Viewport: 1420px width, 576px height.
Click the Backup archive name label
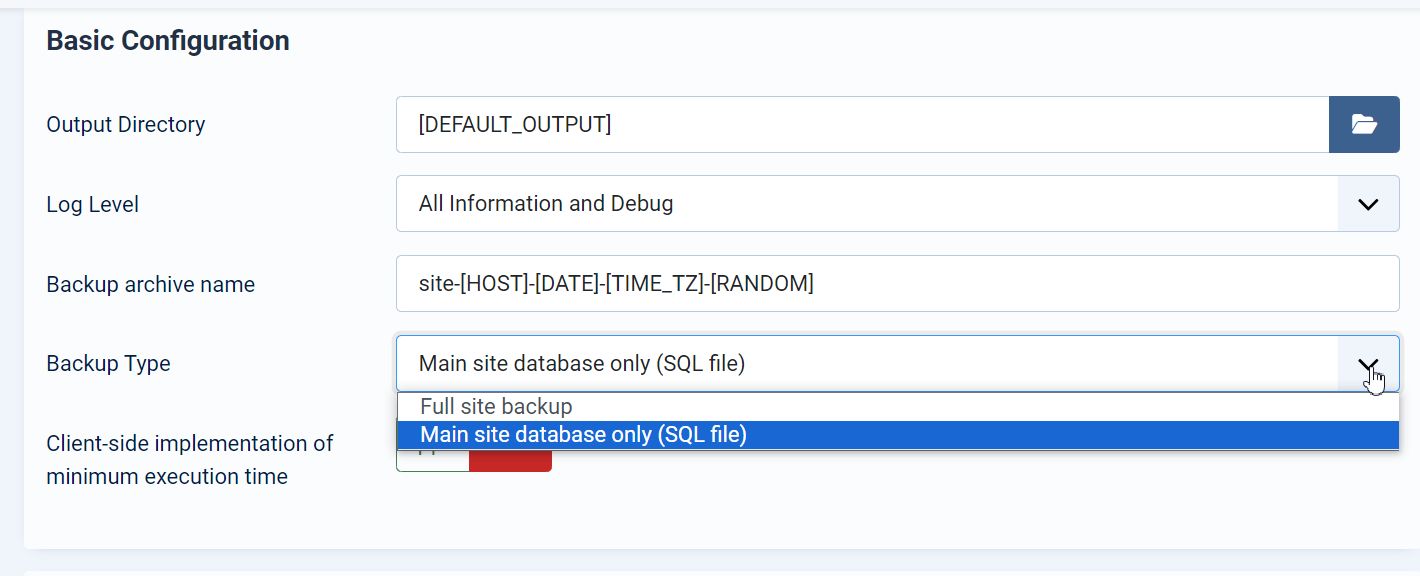[150, 284]
